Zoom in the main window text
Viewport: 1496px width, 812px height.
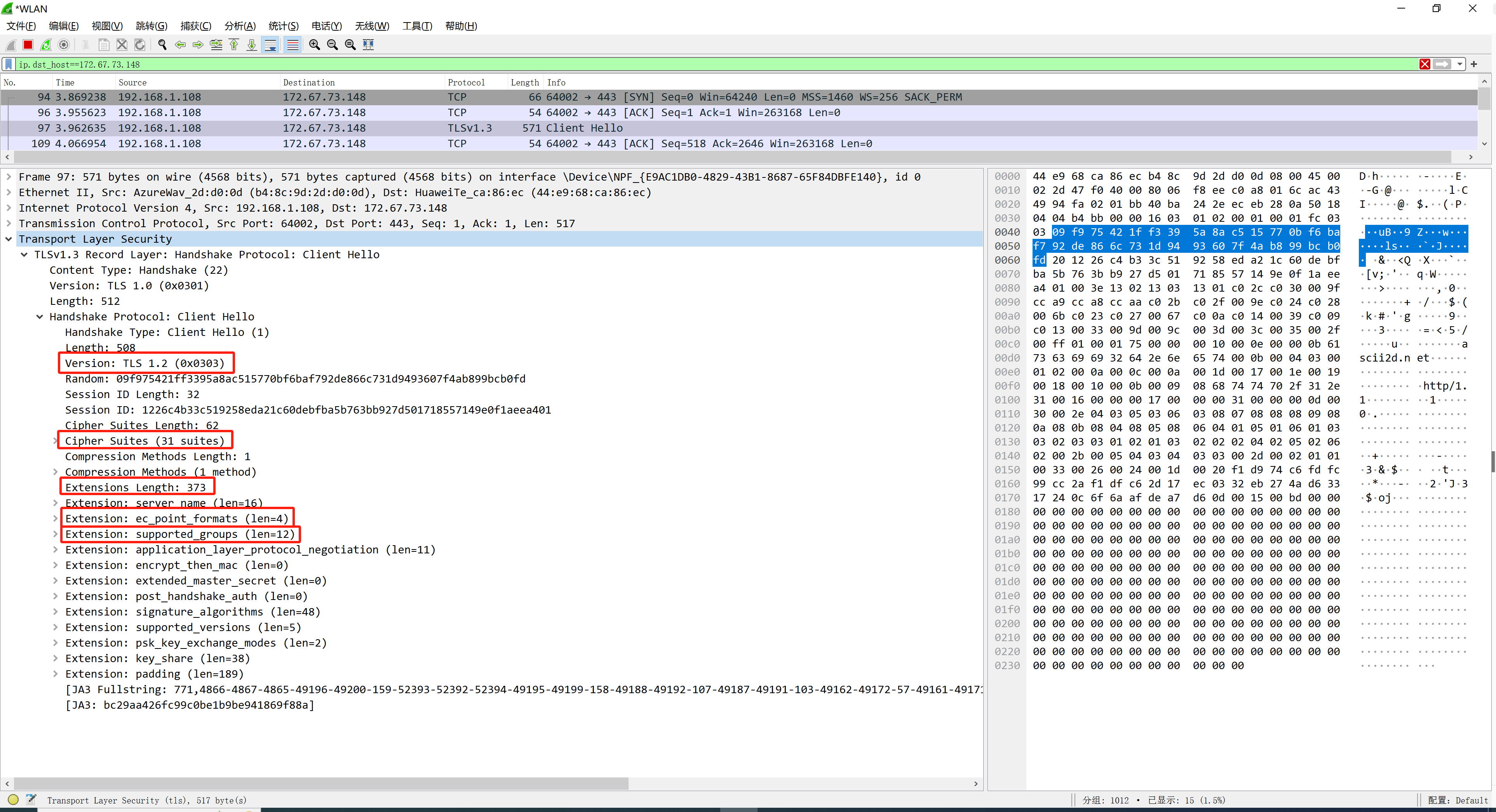[315, 45]
